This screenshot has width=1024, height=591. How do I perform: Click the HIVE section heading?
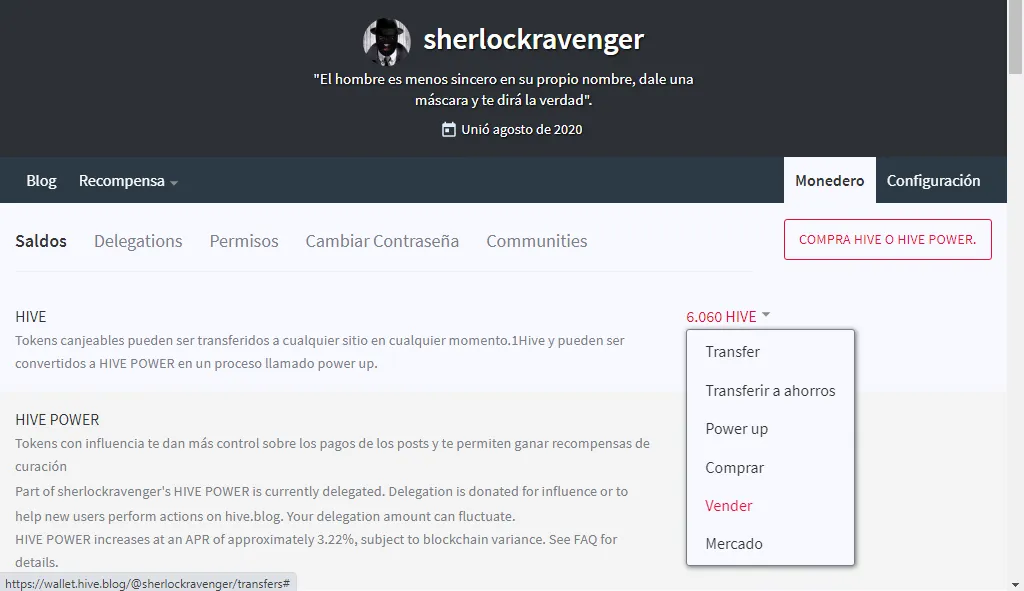pos(31,317)
